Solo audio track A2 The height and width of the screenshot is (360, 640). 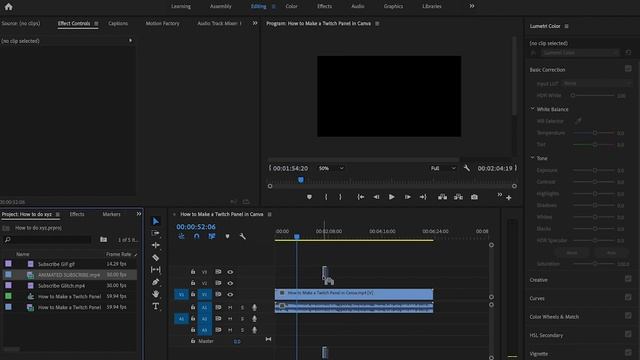[242, 319]
